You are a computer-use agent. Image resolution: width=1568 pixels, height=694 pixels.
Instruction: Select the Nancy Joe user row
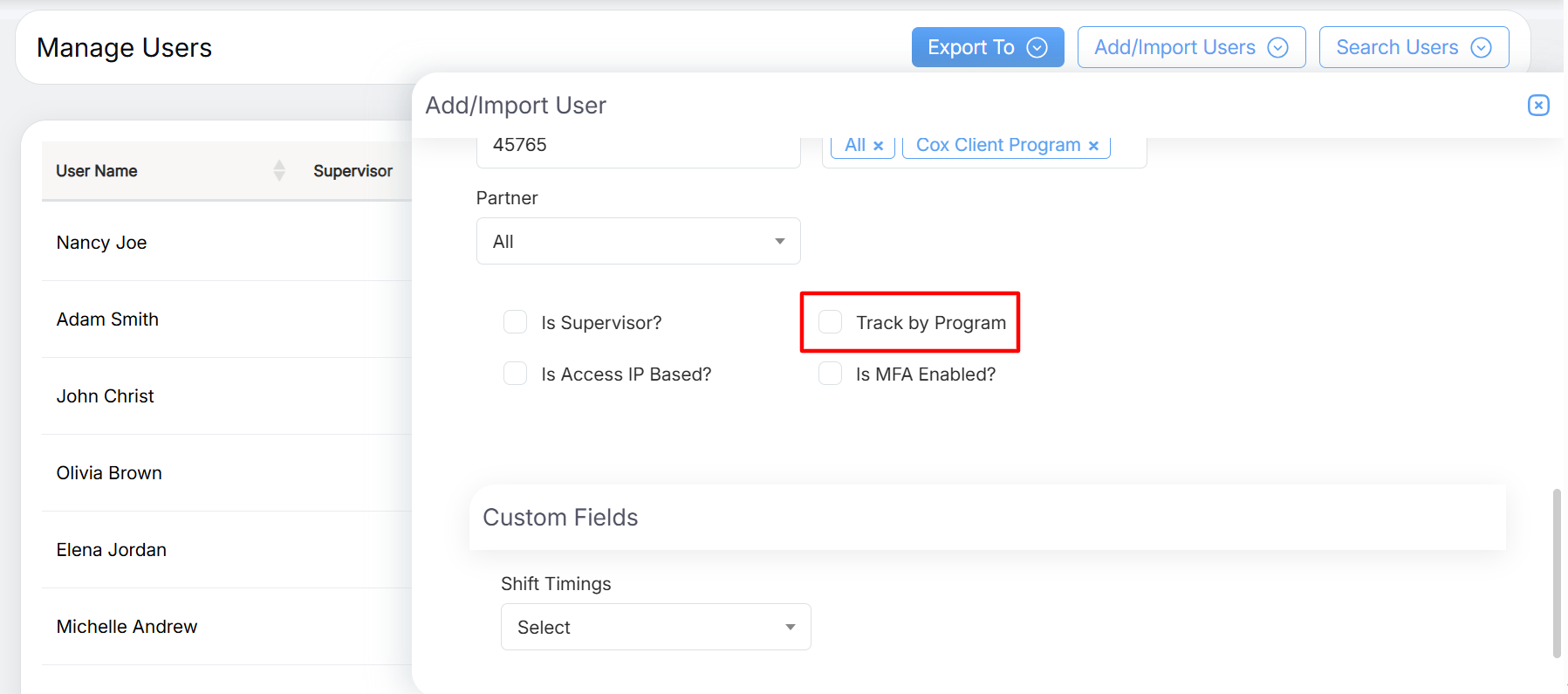tap(102, 243)
